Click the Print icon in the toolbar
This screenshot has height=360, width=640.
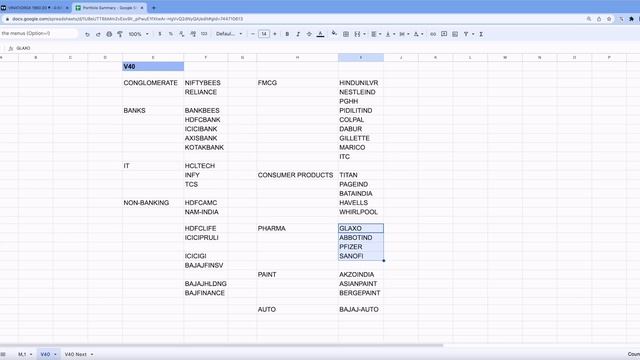(x=109, y=34)
